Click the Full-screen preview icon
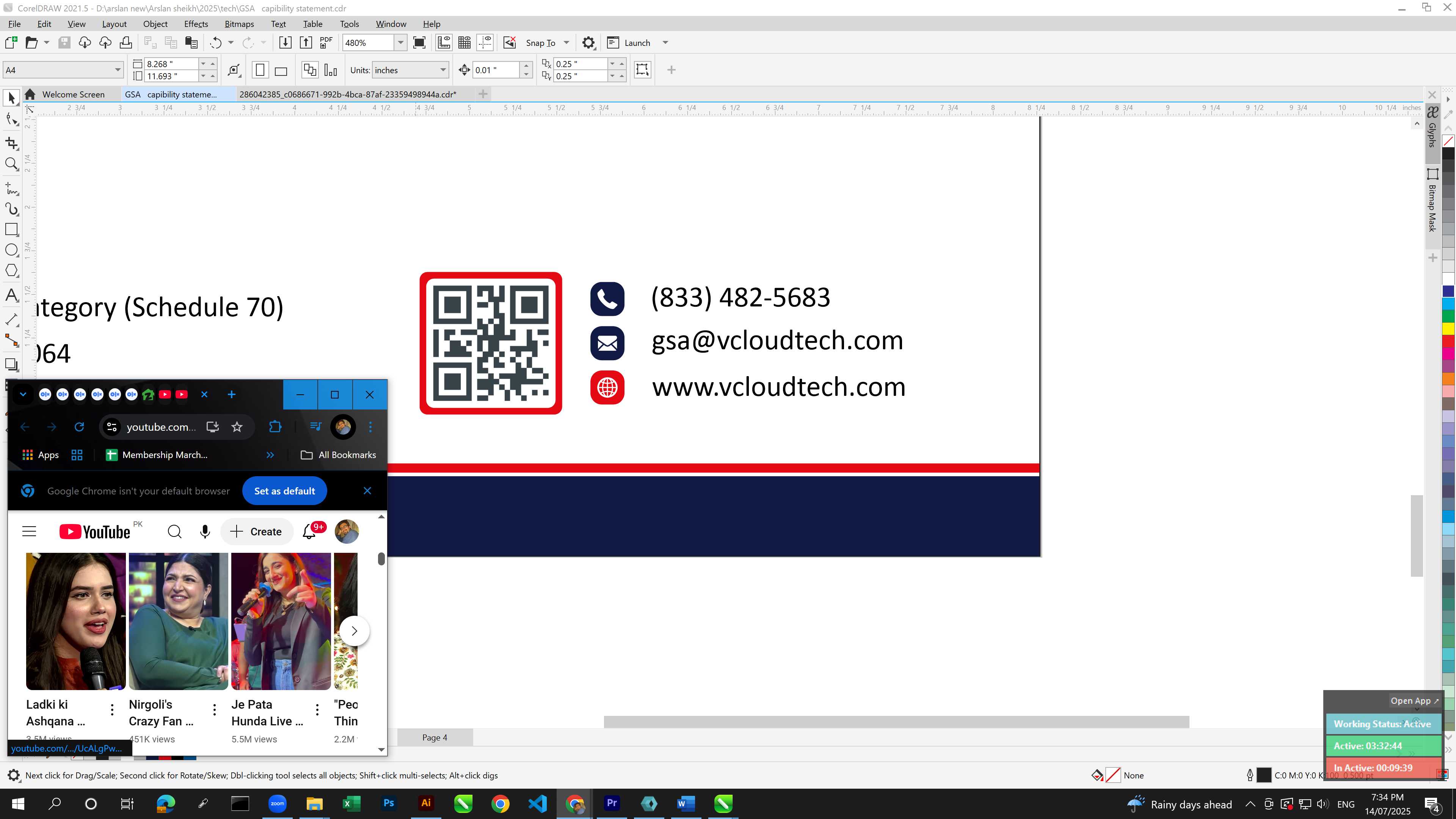The image size is (1456, 819). point(419,42)
